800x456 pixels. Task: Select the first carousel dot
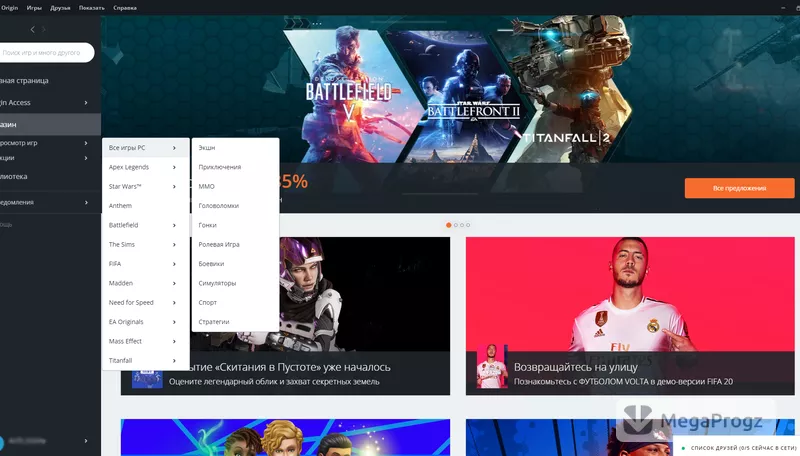448,225
